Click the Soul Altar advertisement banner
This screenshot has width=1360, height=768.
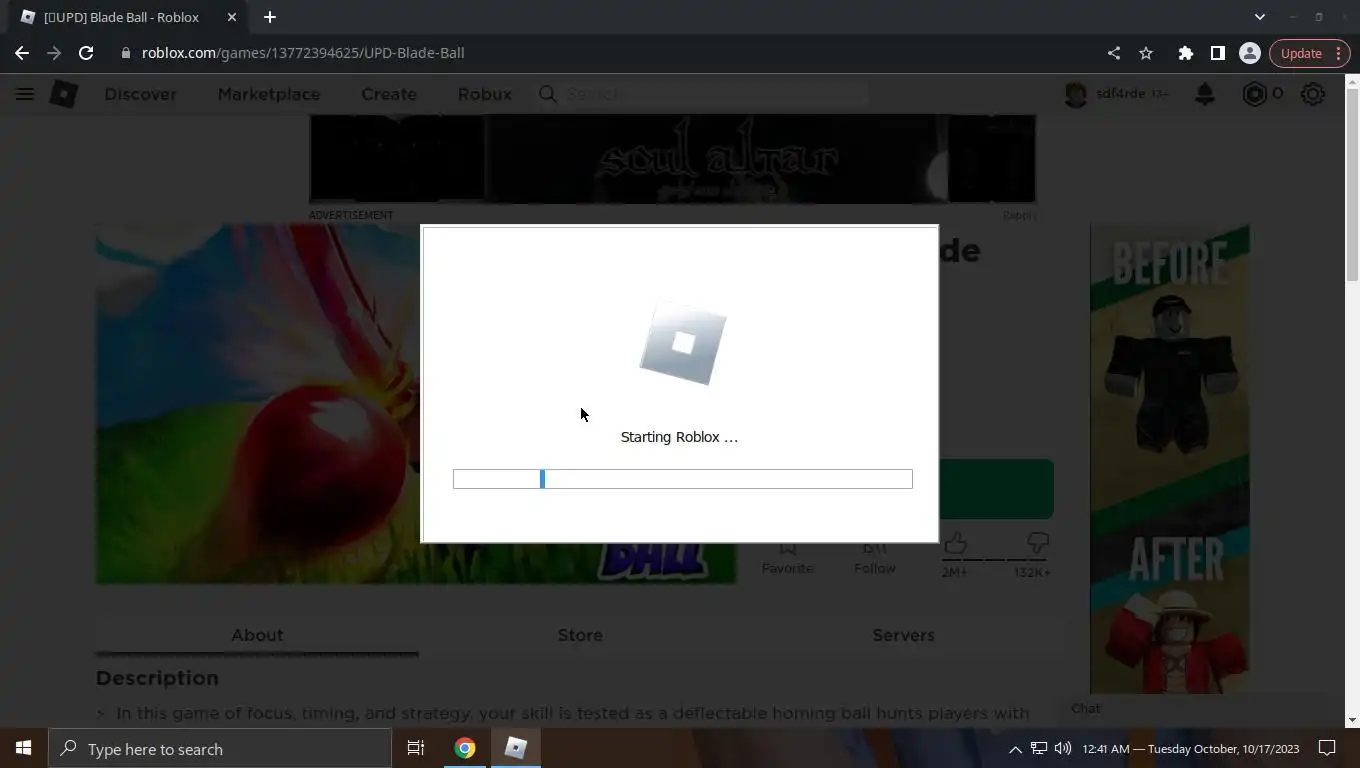pyautogui.click(x=672, y=159)
